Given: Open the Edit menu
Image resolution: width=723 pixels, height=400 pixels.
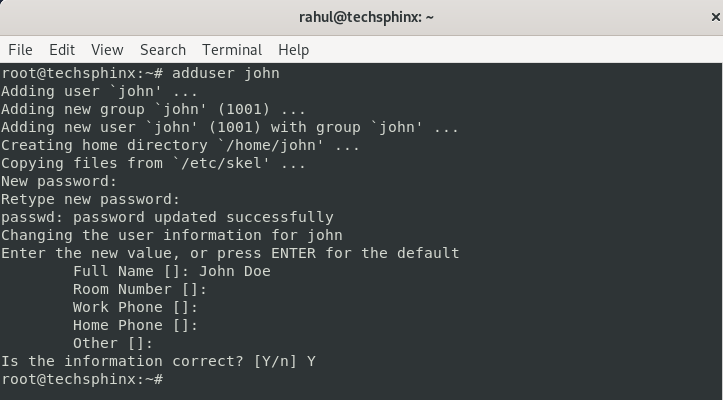Looking at the screenshot, I should pyautogui.click(x=62, y=50).
